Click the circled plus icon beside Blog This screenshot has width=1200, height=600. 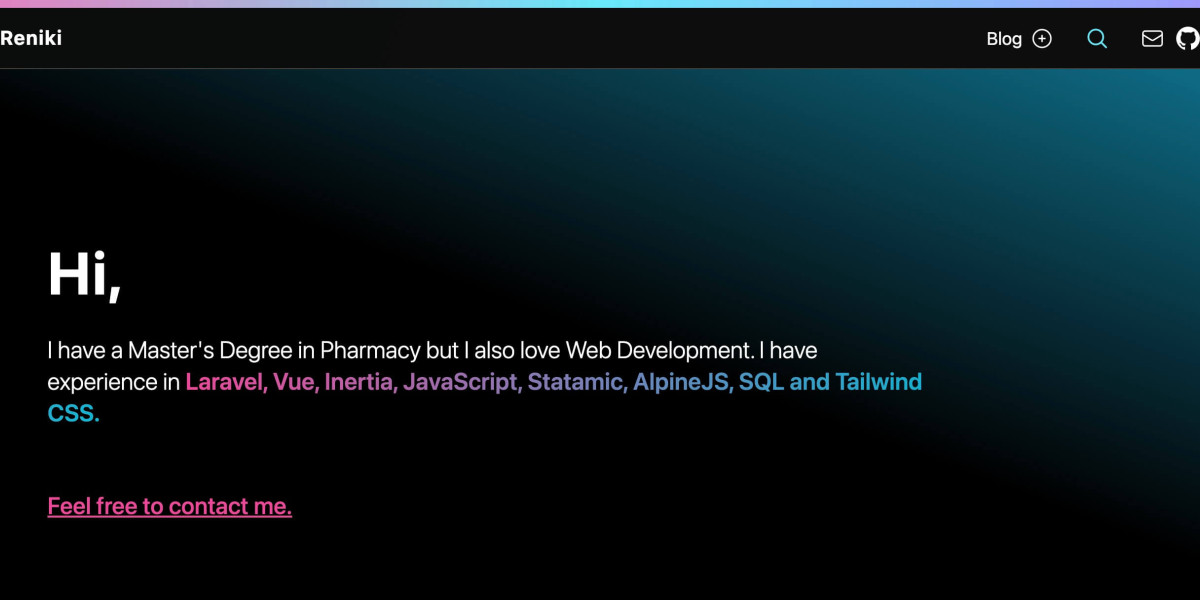coord(1042,39)
